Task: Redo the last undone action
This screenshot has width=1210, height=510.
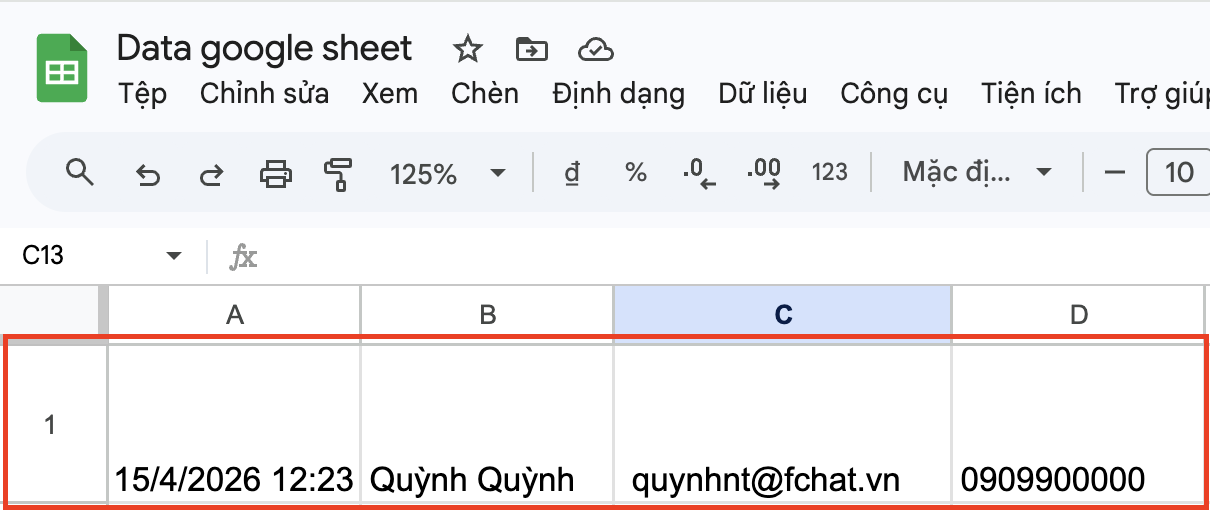Action: click(x=211, y=175)
